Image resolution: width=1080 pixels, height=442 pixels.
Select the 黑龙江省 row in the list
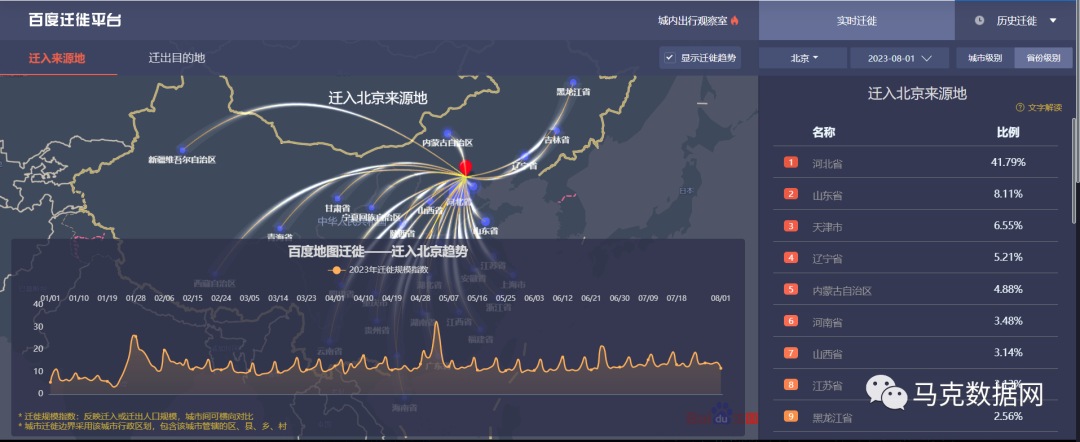coord(915,417)
